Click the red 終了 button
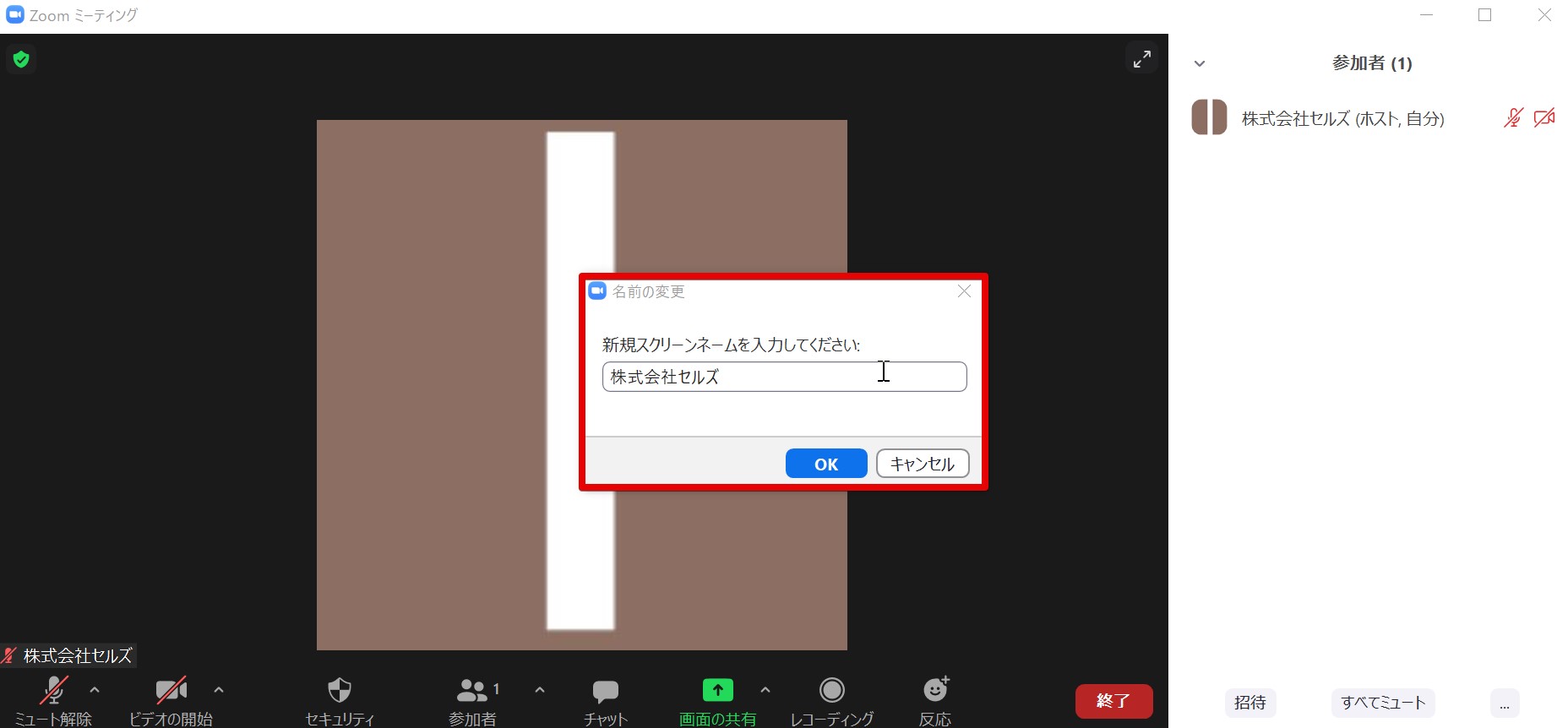This screenshot has height=728, width=1568. tap(1113, 701)
